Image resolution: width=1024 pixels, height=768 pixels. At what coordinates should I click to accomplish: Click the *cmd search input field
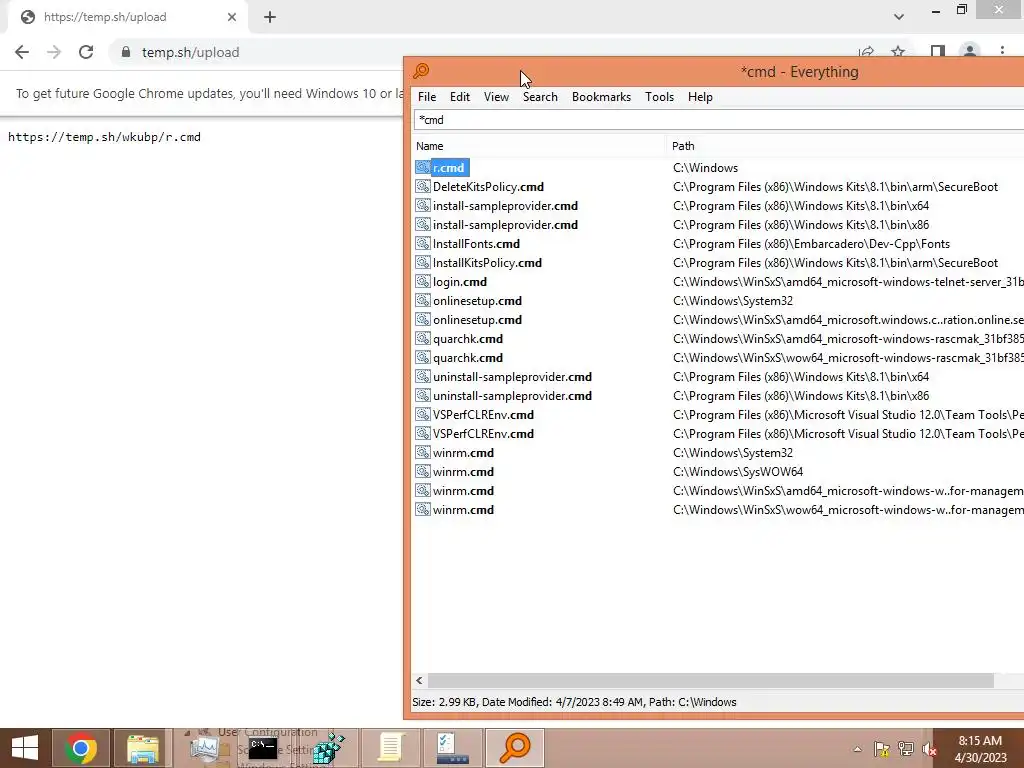[x=719, y=120]
